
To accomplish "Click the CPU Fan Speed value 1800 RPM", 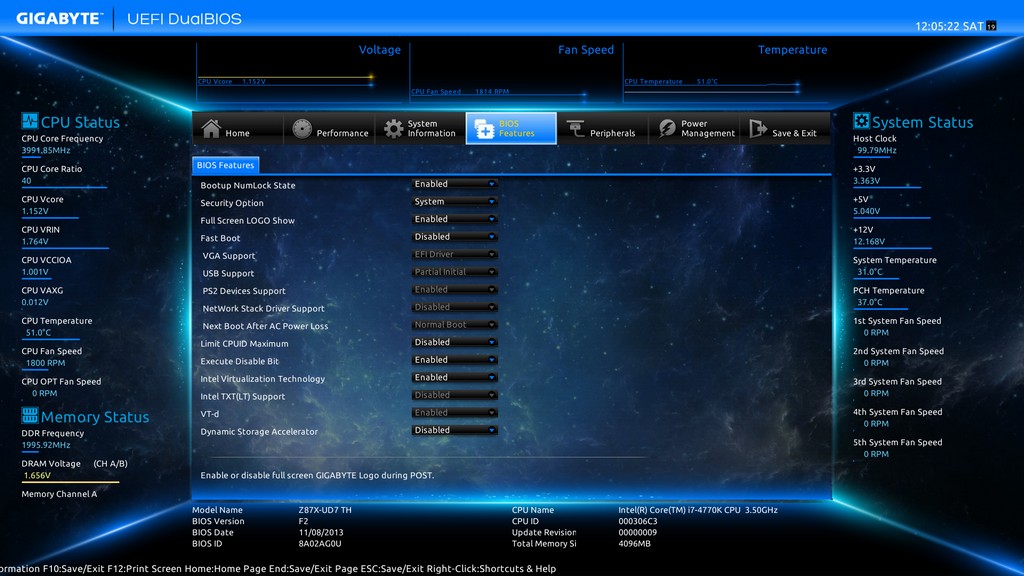I will (x=46, y=363).
